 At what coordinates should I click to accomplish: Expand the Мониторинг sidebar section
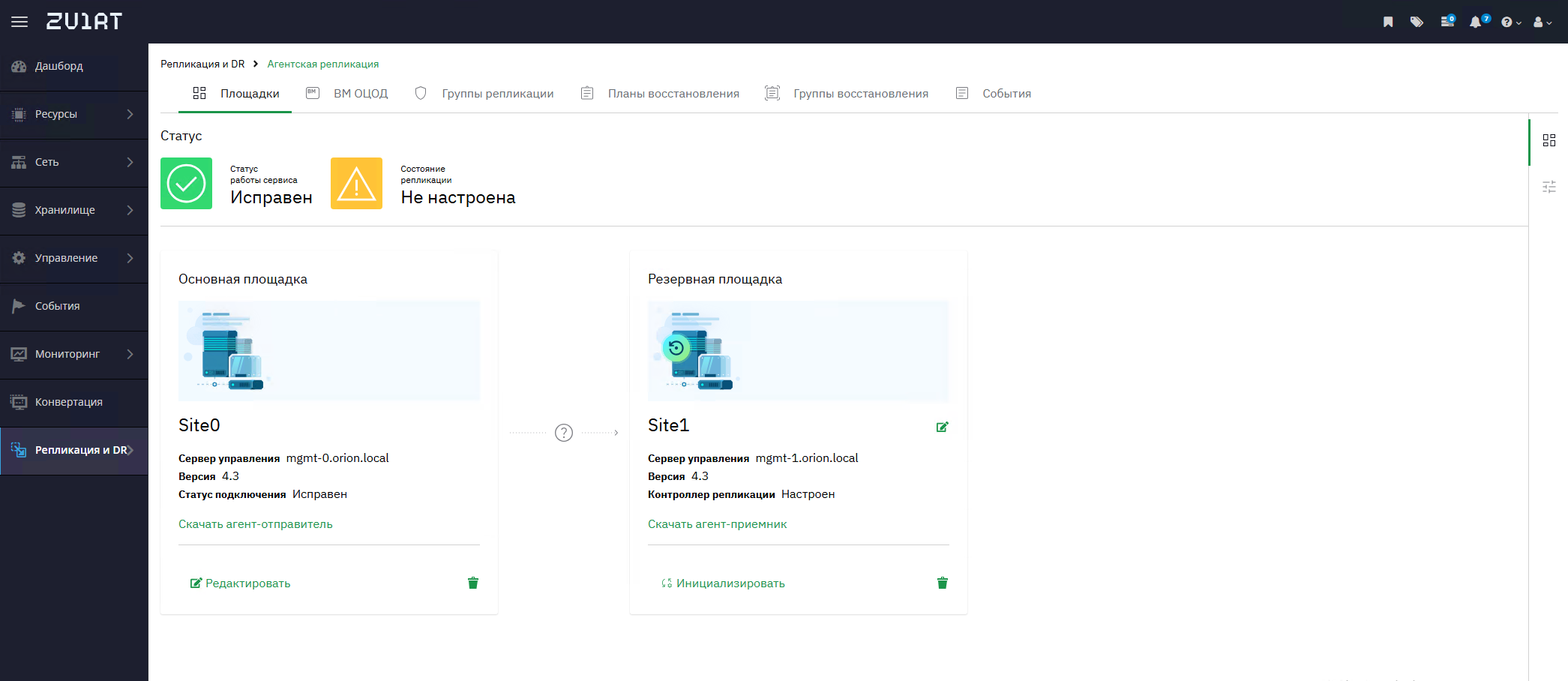click(73, 354)
